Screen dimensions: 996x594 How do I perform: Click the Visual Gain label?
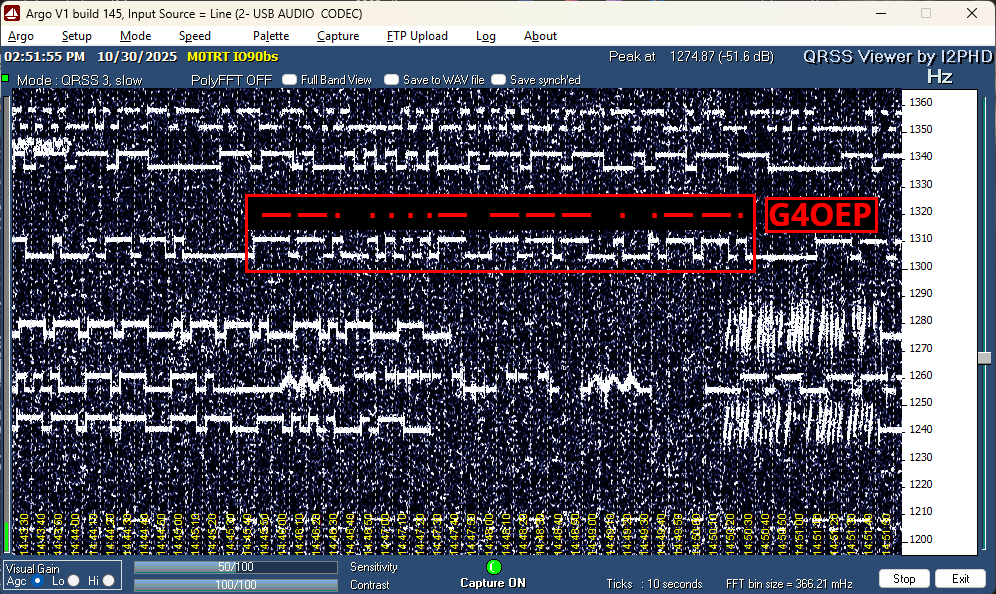click(x=32, y=569)
